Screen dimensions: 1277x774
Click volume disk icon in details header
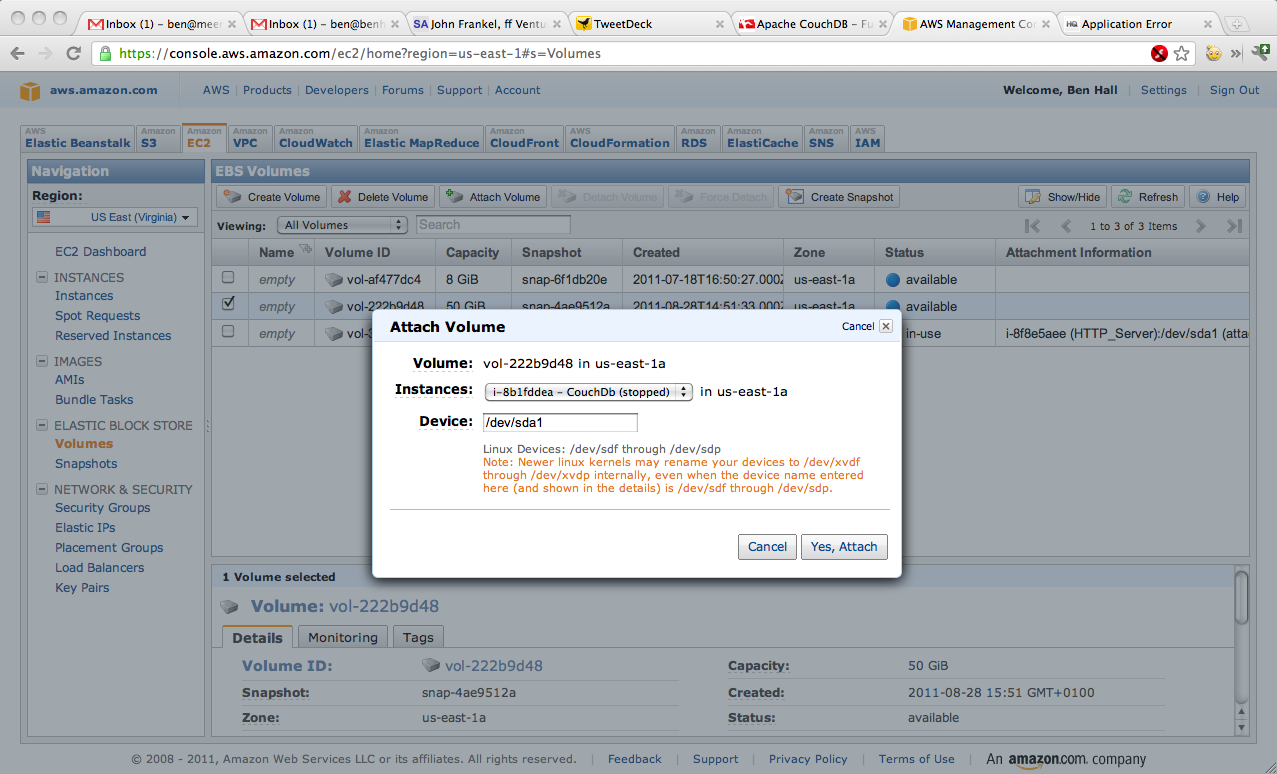[230, 606]
